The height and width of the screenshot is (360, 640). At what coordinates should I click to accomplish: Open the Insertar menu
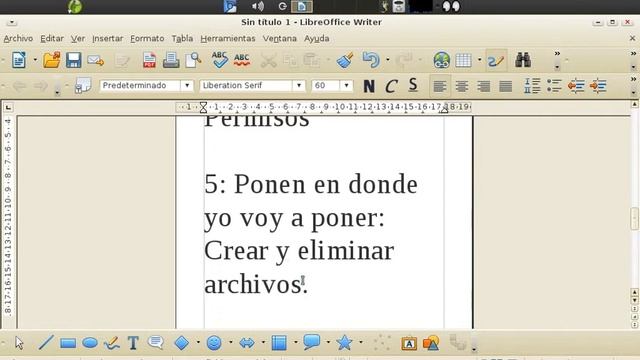[107, 38]
